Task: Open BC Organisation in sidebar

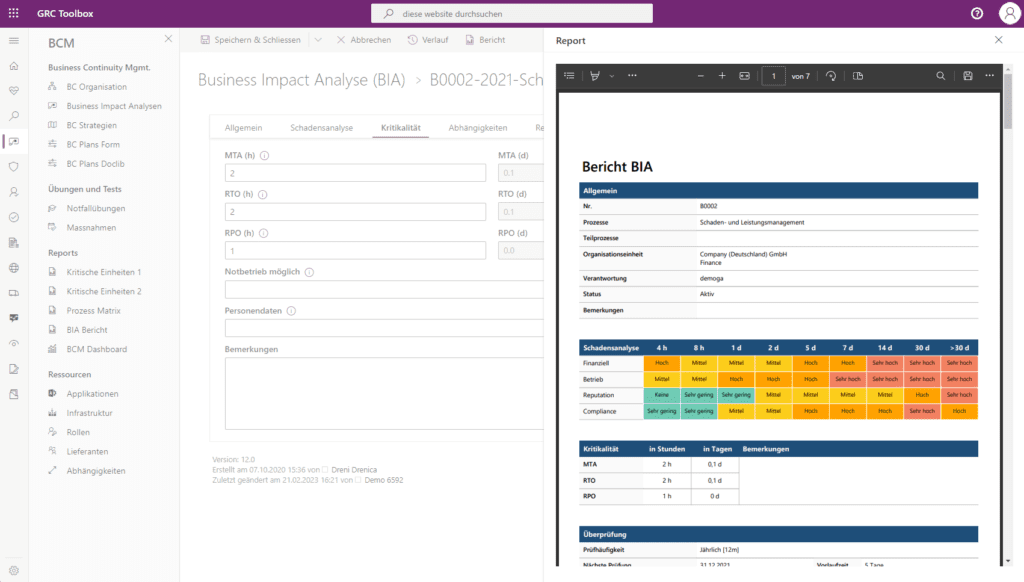Action: coord(97,86)
